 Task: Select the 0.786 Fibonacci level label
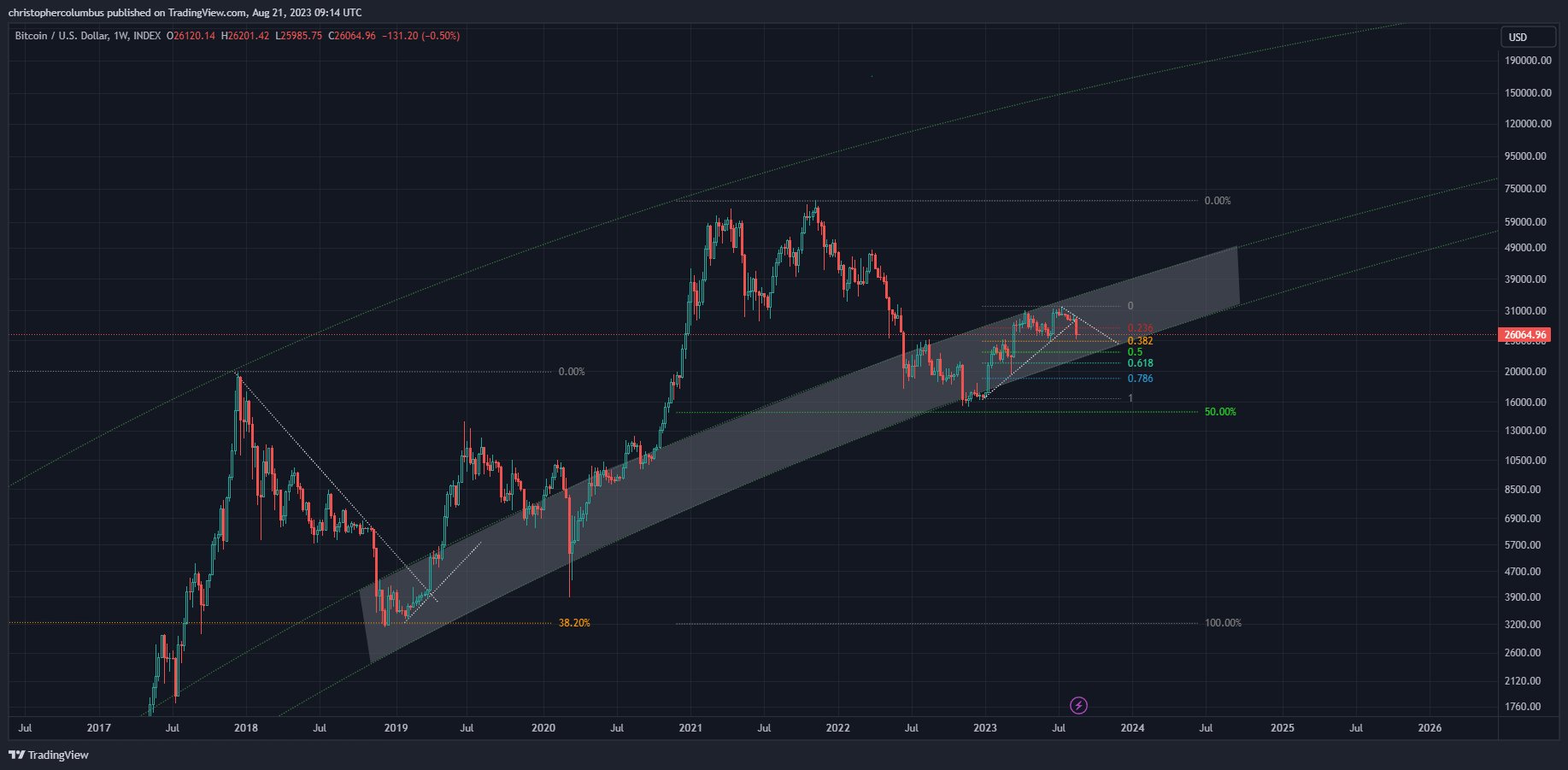pyautogui.click(x=1140, y=379)
